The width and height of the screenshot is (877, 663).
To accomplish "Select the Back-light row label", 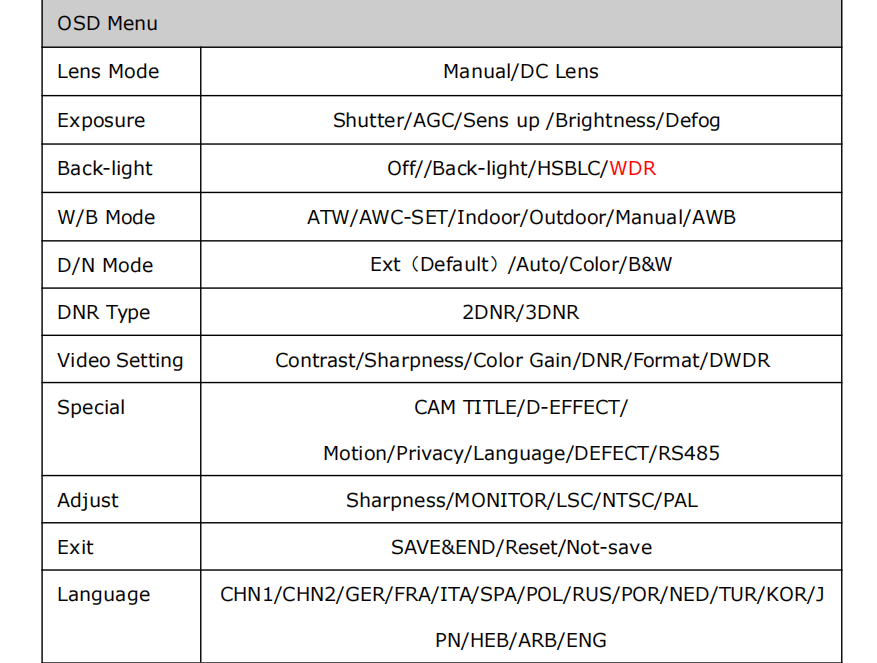I will [x=105, y=169].
